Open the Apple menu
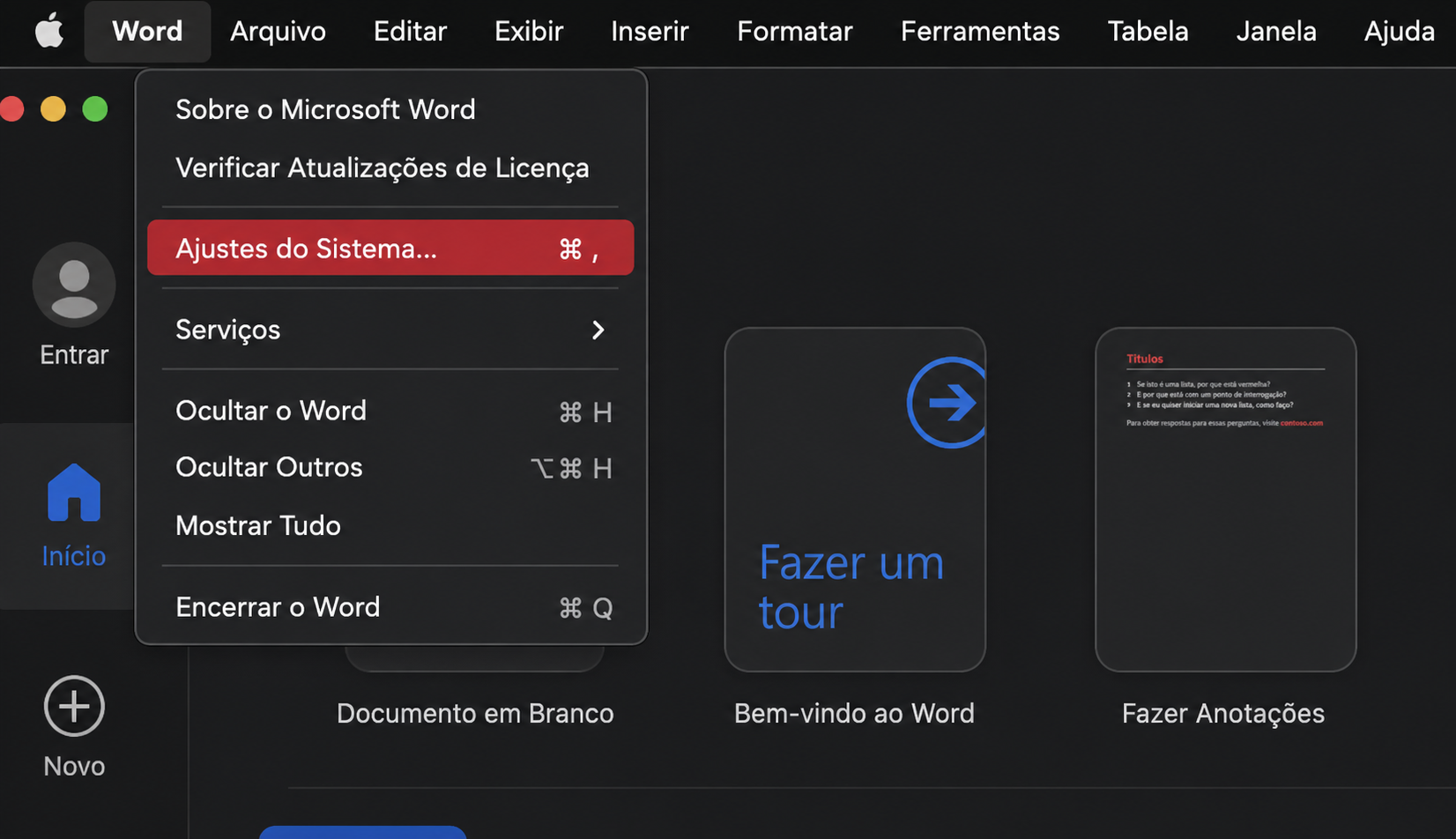Viewport: 1456px width, 839px height. 49,32
